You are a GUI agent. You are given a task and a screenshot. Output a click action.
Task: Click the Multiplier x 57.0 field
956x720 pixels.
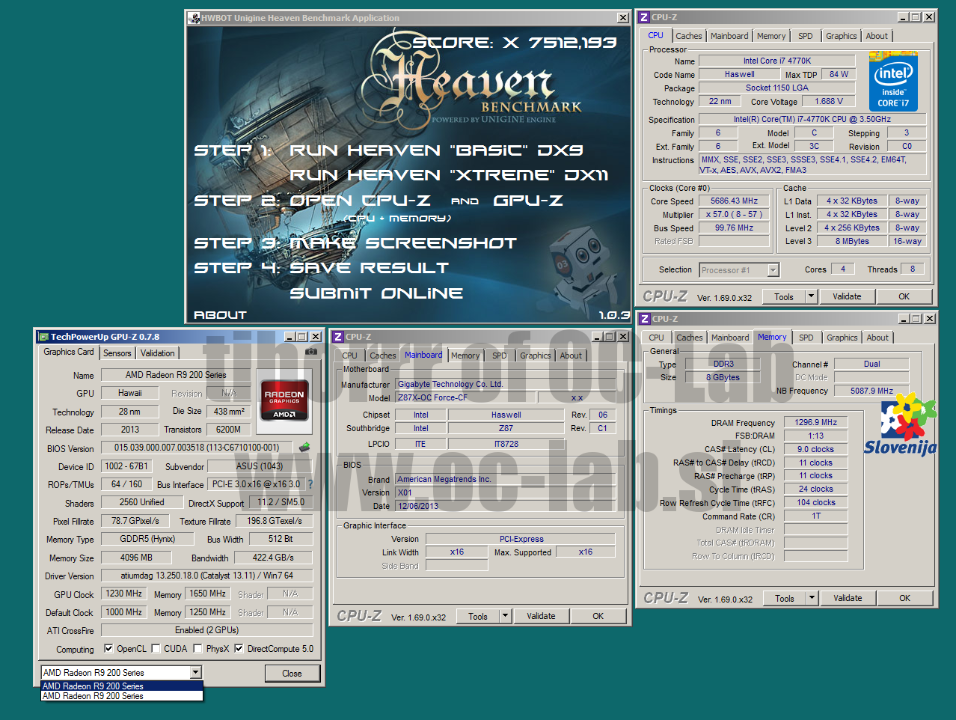pos(734,215)
